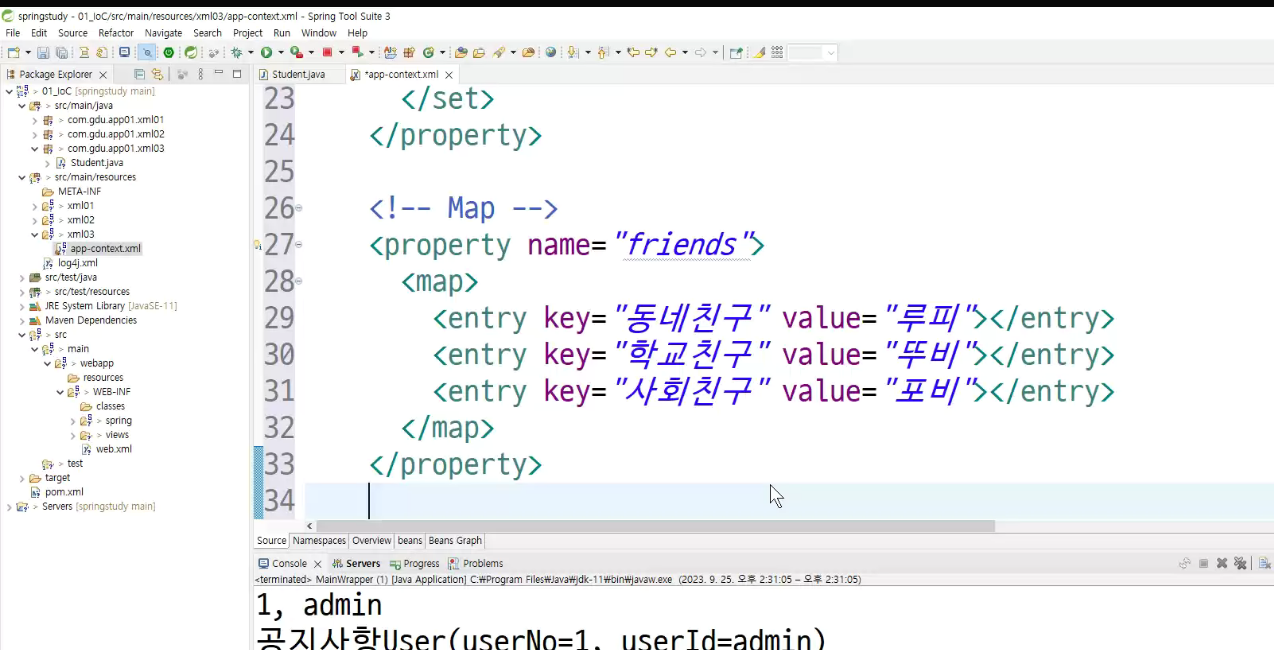Close the Console view tab
The width and height of the screenshot is (1274, 650).
(319, 564)
